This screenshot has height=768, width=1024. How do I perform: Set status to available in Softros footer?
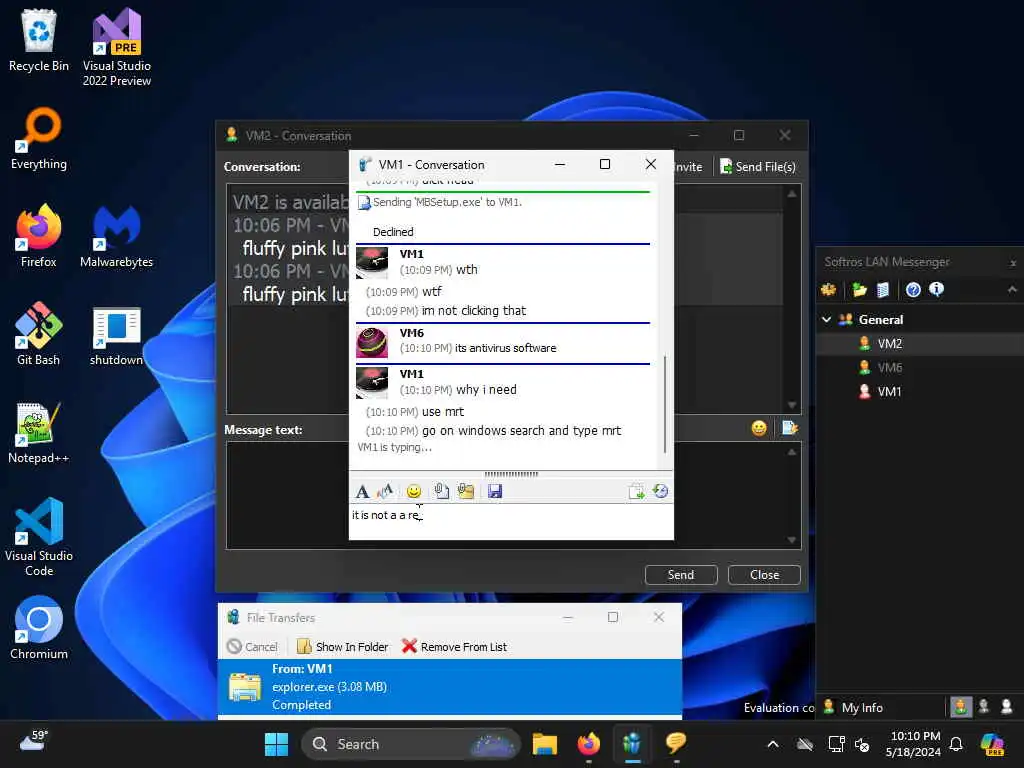[961, 707]
